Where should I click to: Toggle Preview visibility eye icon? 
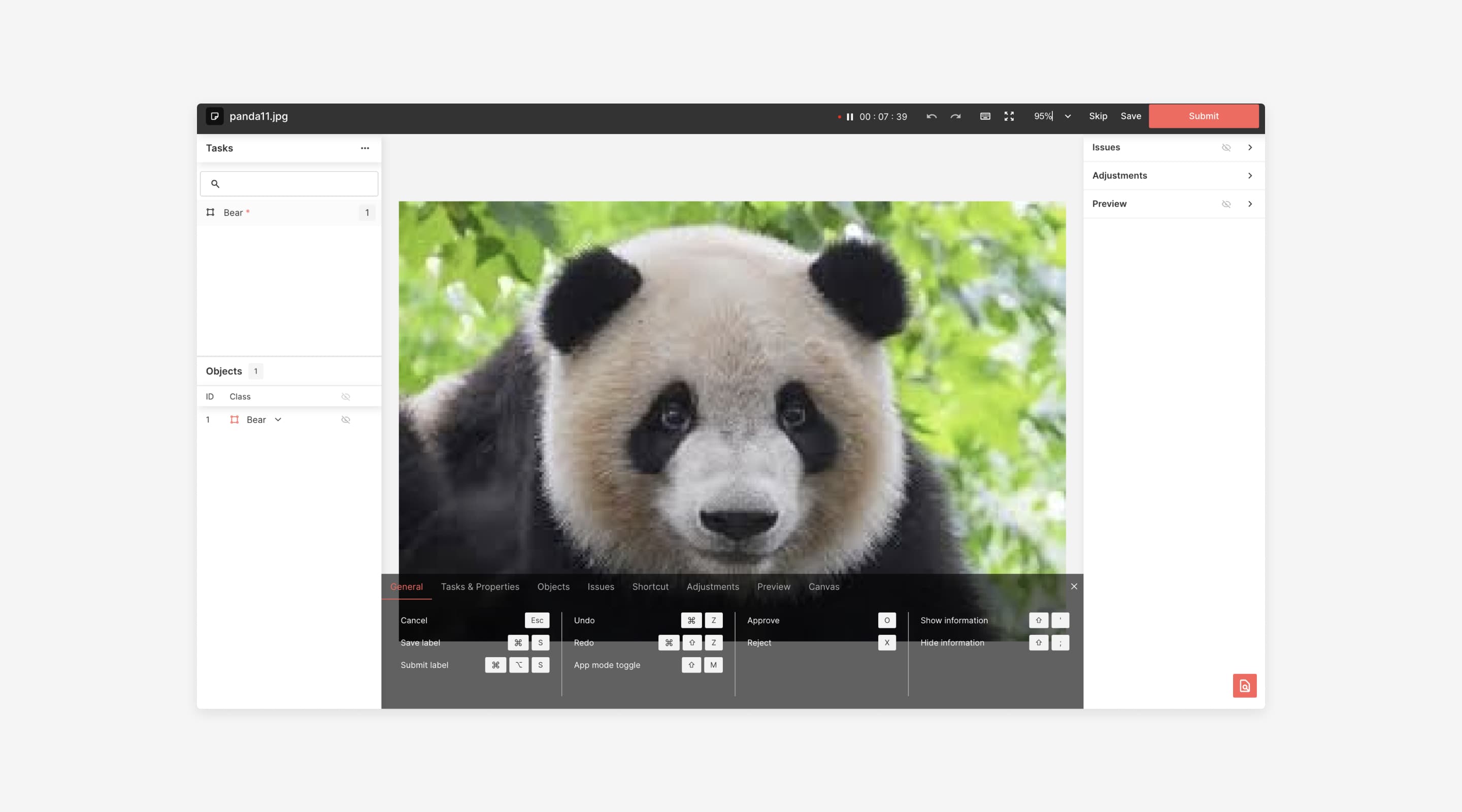point(1226,205)
